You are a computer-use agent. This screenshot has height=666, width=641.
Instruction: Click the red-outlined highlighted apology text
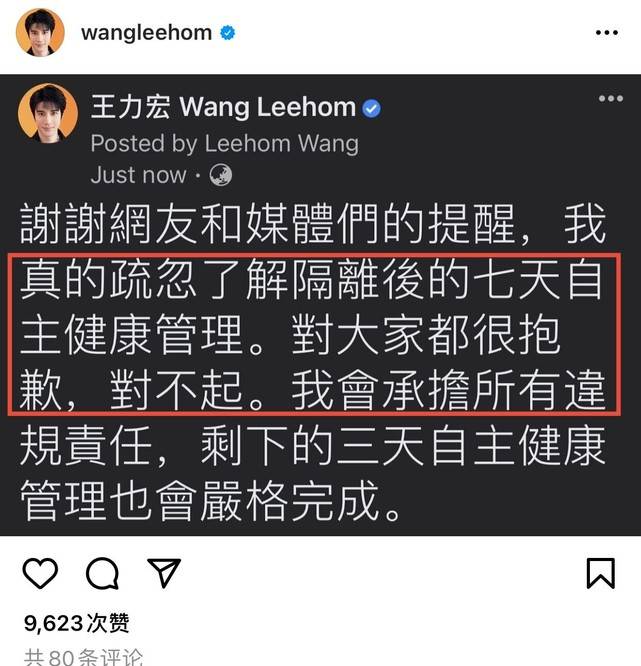[314, 334]
